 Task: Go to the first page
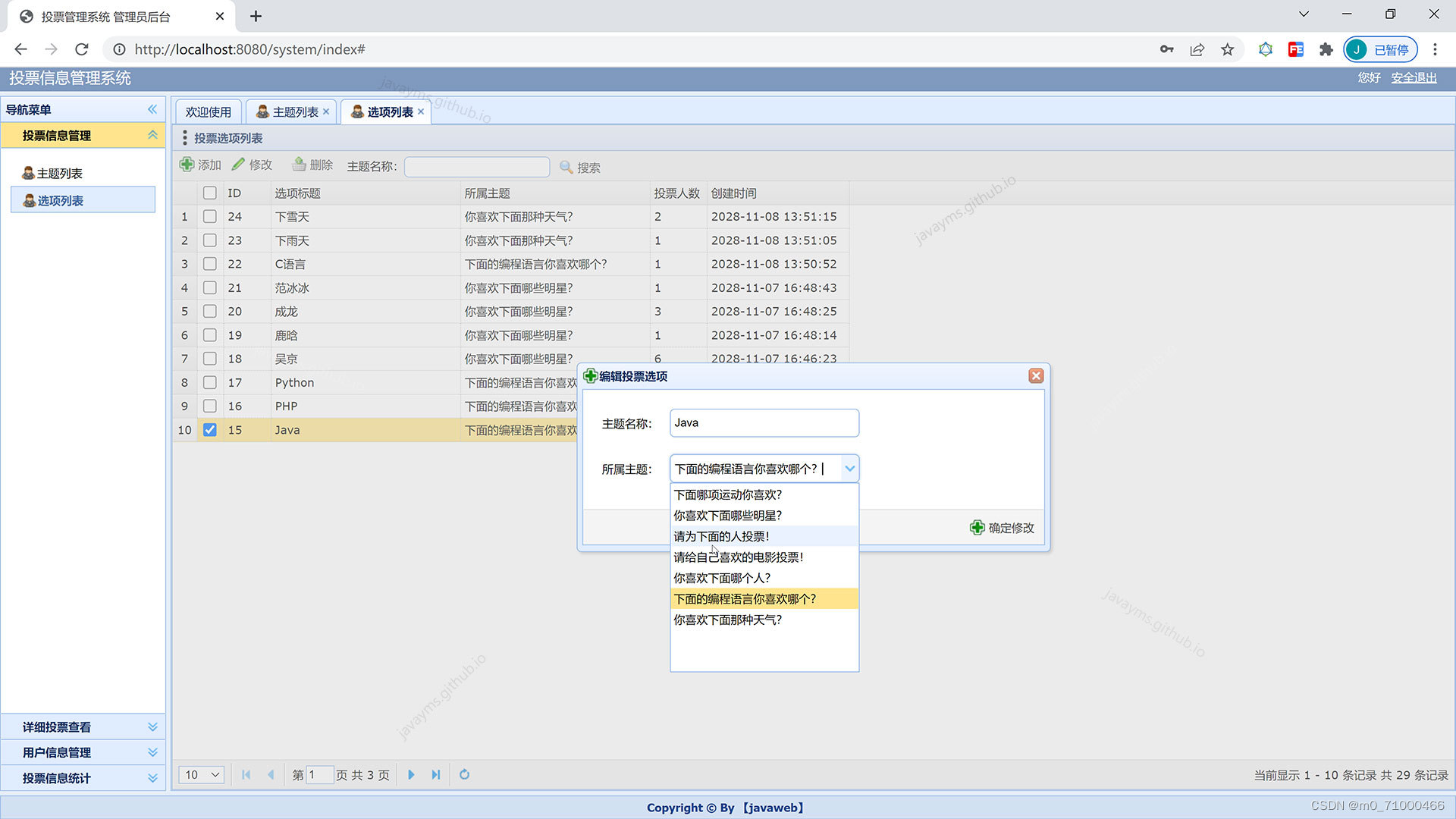(x=246, y=774)
